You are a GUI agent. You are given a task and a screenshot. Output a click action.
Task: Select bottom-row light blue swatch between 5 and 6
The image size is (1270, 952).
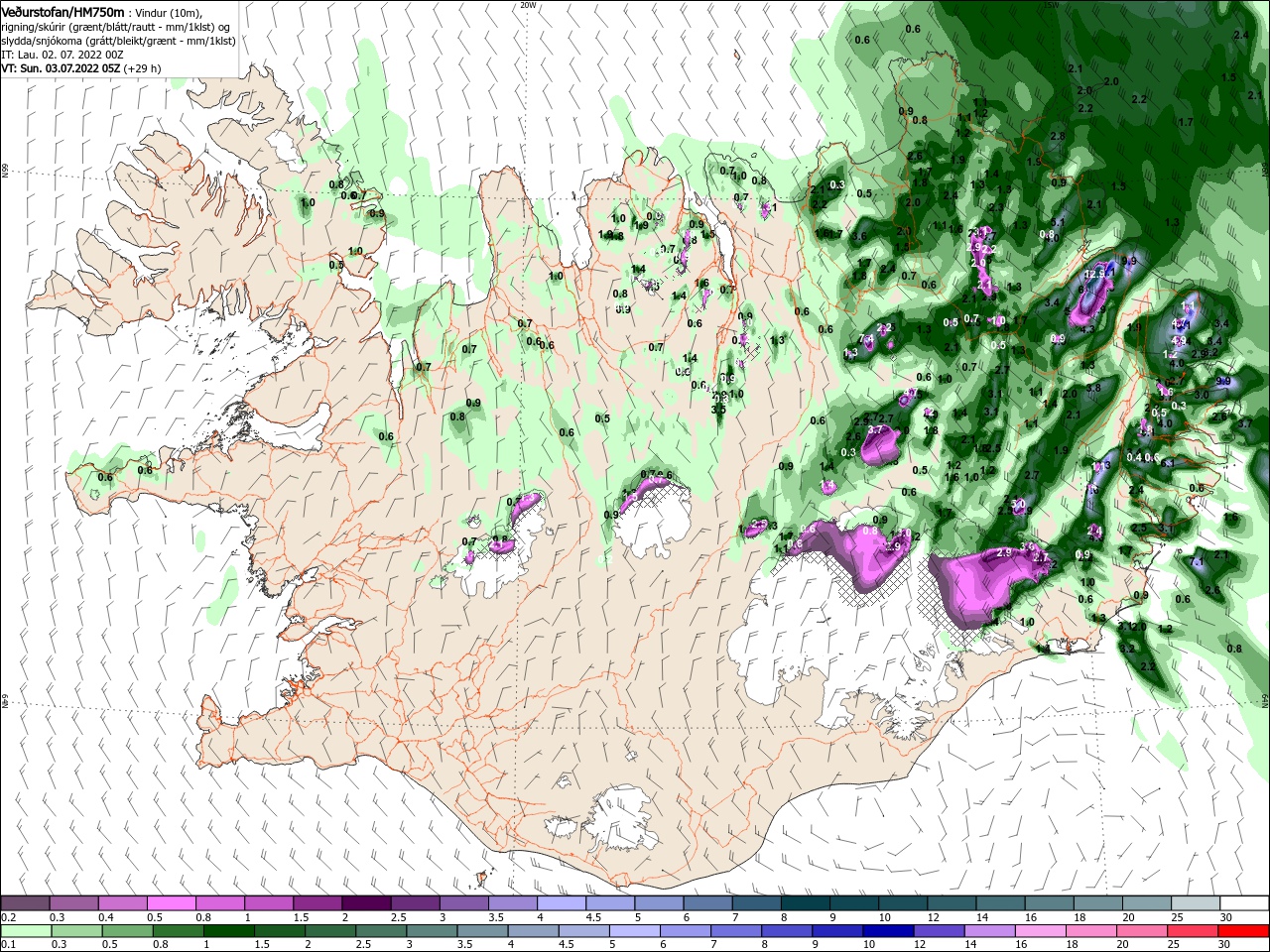[x=635, y=931]
